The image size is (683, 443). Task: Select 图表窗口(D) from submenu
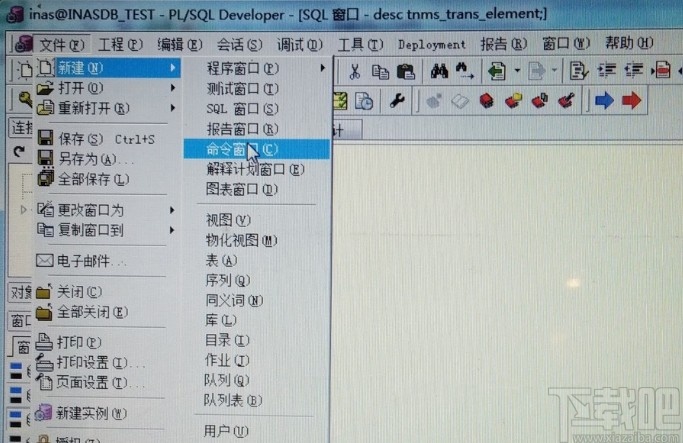[x=257, y=189]
